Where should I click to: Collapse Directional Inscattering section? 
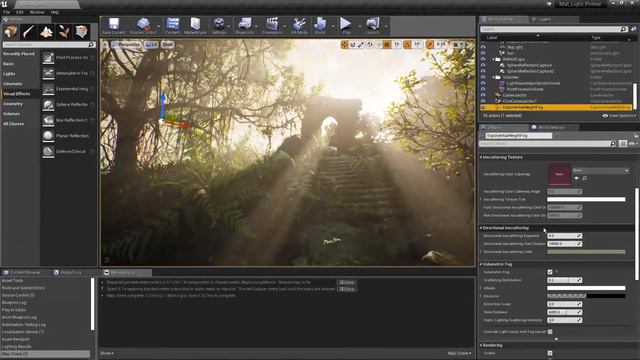(481, 228)
